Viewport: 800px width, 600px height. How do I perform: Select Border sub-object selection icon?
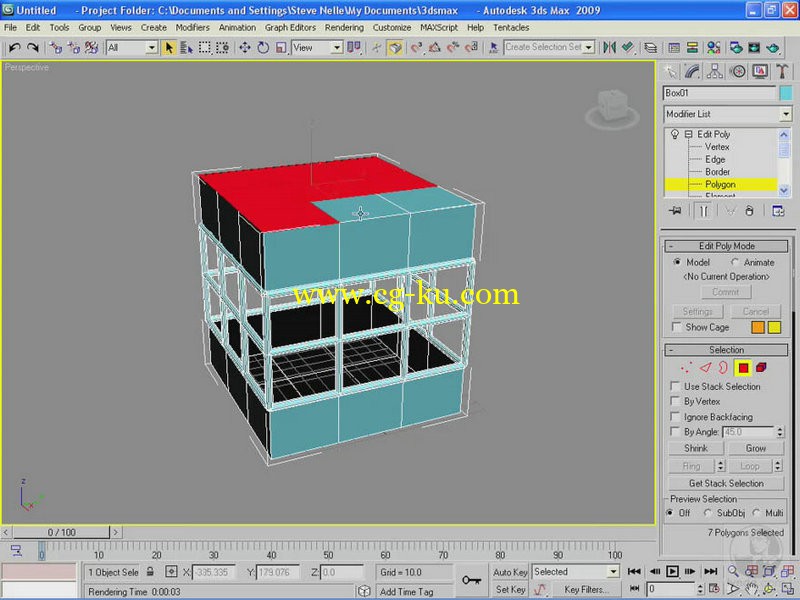(723, 368)
